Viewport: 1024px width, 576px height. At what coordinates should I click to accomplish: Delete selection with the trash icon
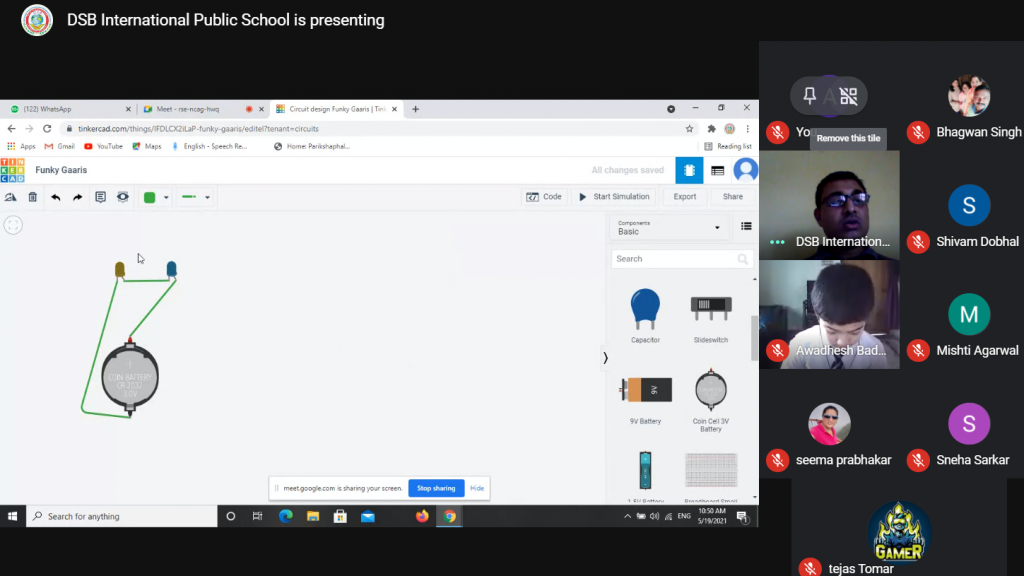click(33, 197)
